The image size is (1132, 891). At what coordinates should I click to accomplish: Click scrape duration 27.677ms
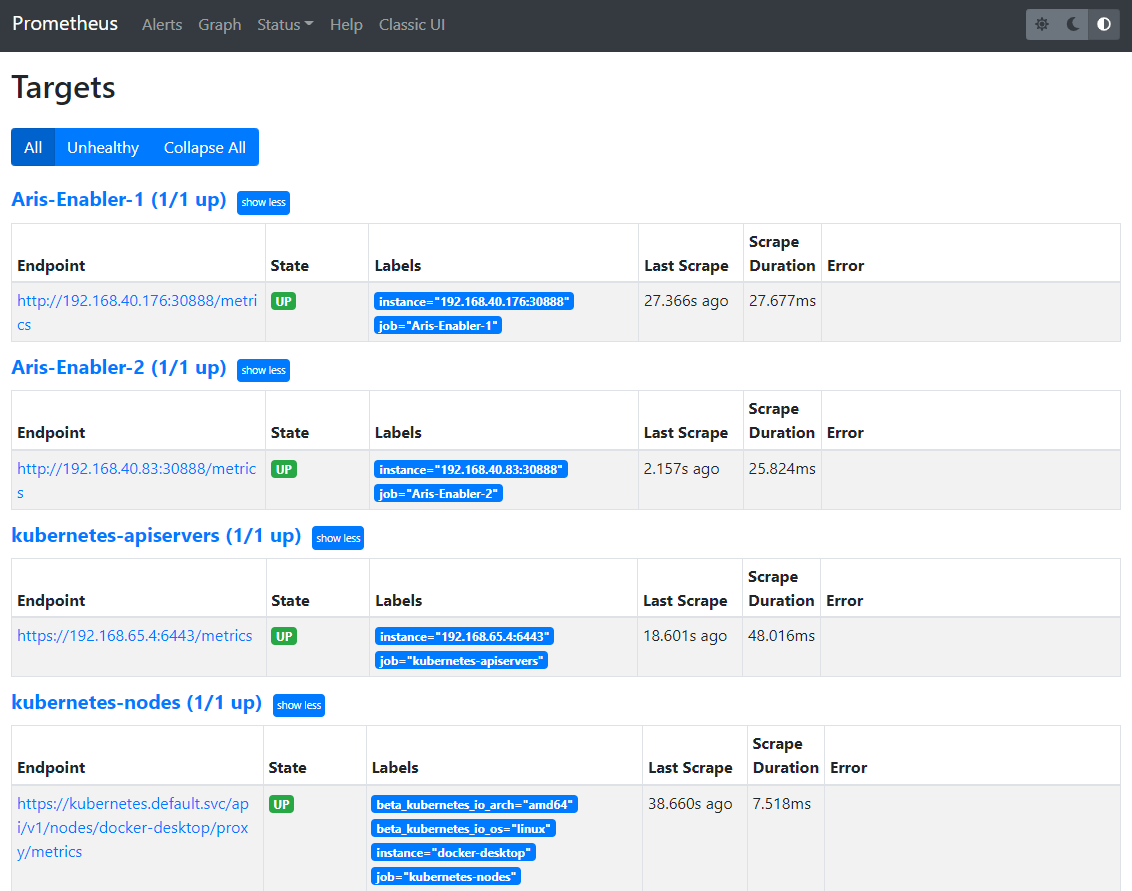783,301
